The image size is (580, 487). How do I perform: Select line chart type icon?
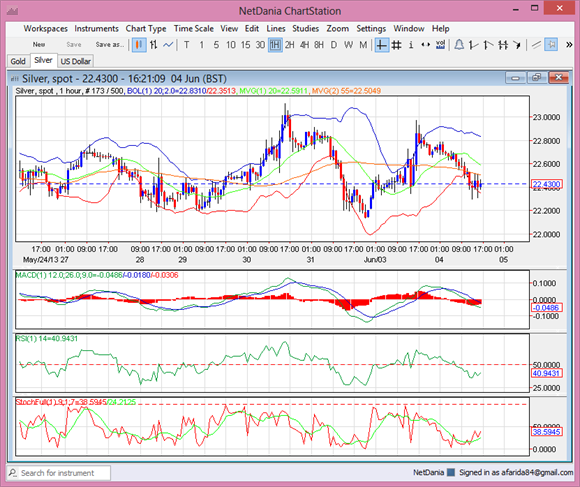point(168,45)
